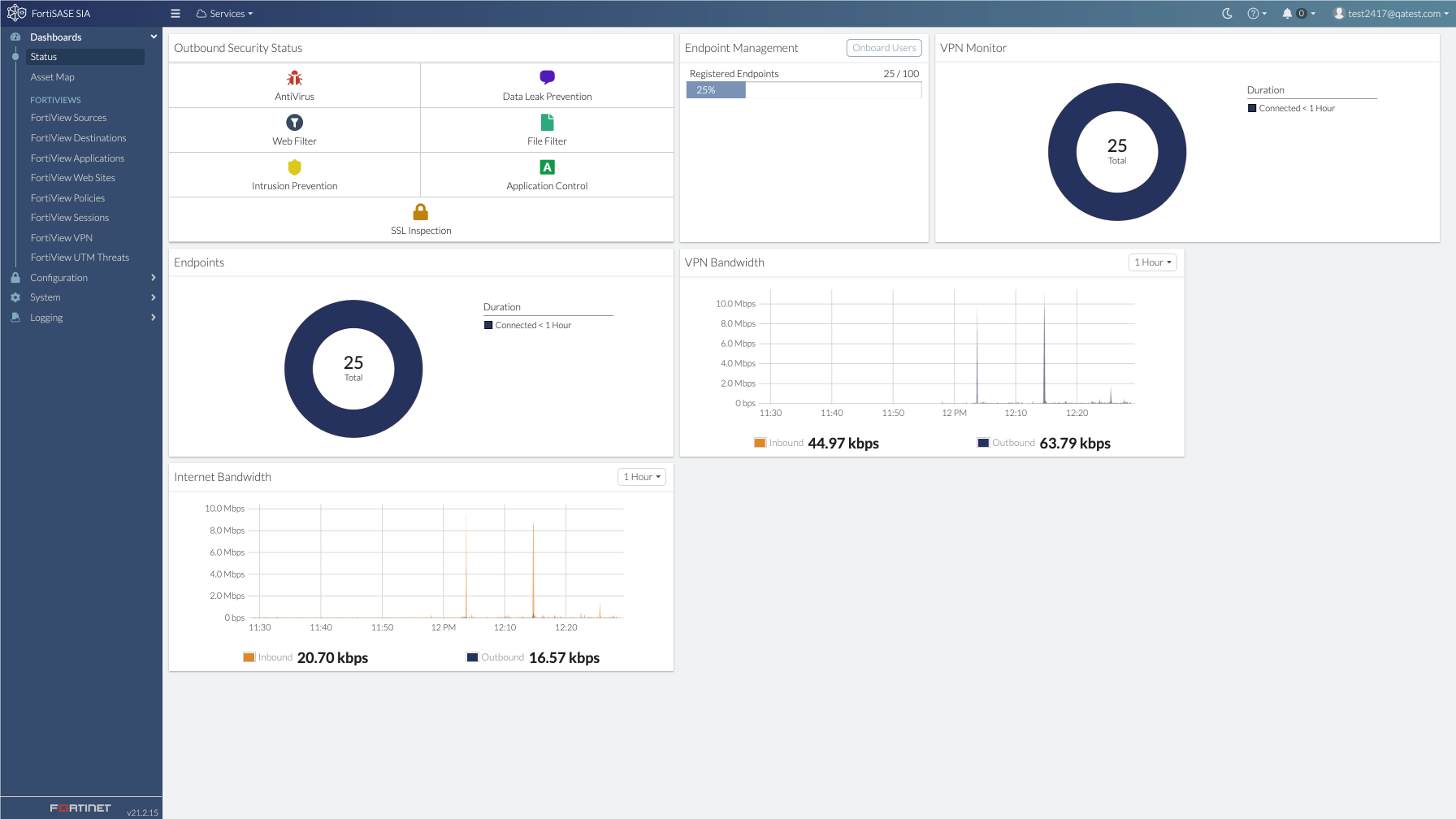1456x819 pixels.
Task: Click the File Filter document icon
Action: coord(547,123)
